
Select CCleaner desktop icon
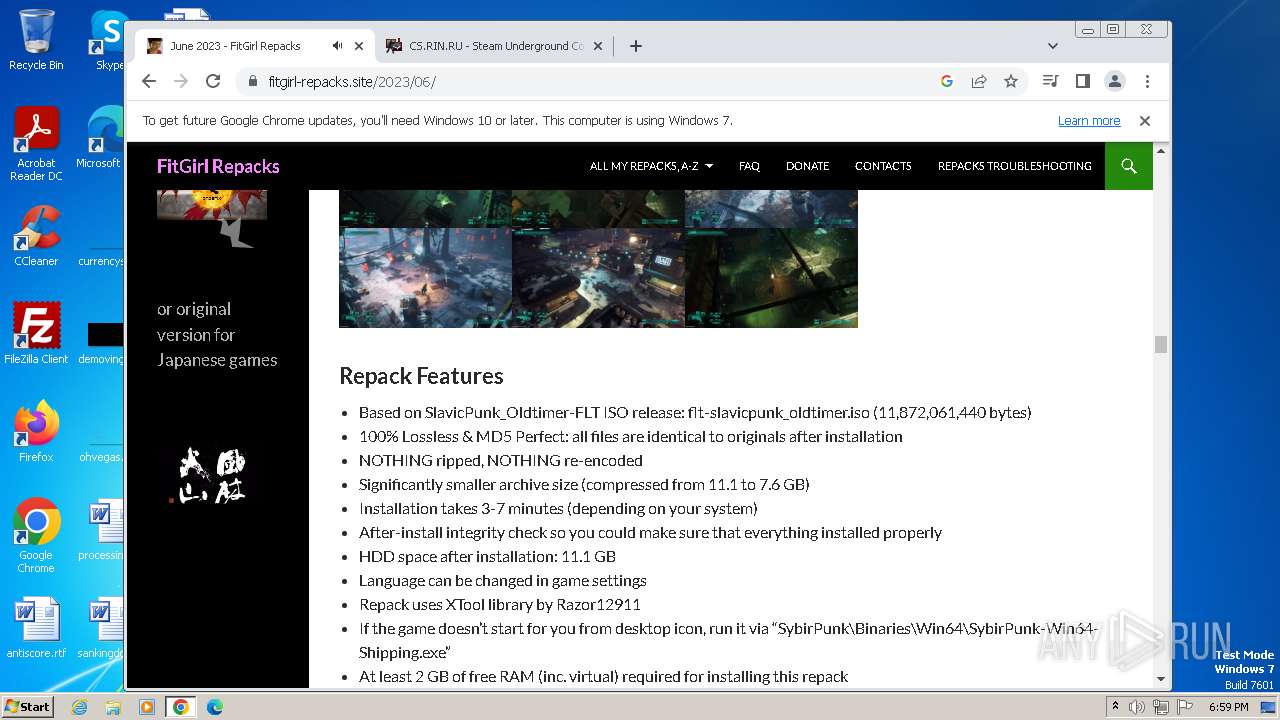point(36,236)
